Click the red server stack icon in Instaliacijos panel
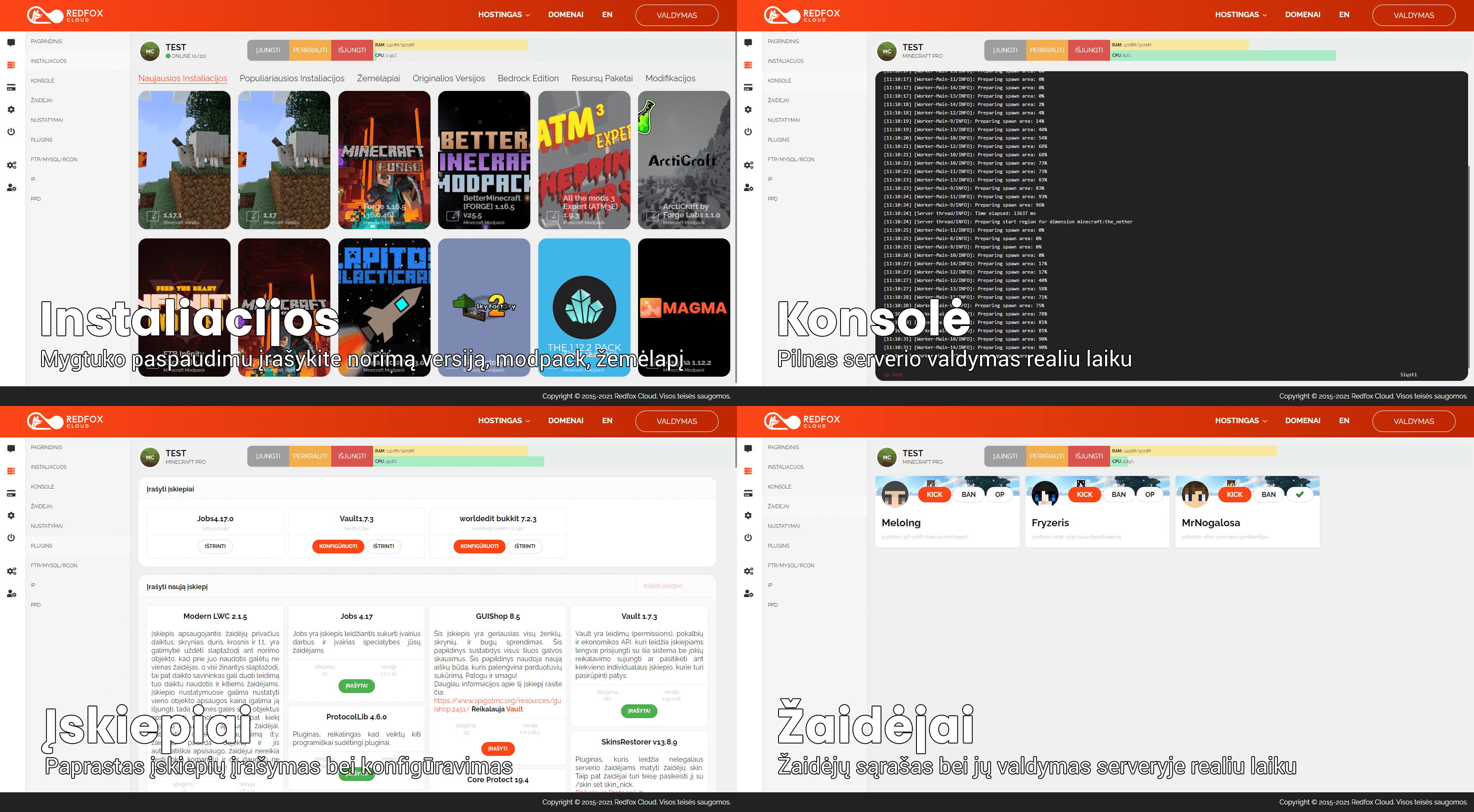 tap(11, 65)
